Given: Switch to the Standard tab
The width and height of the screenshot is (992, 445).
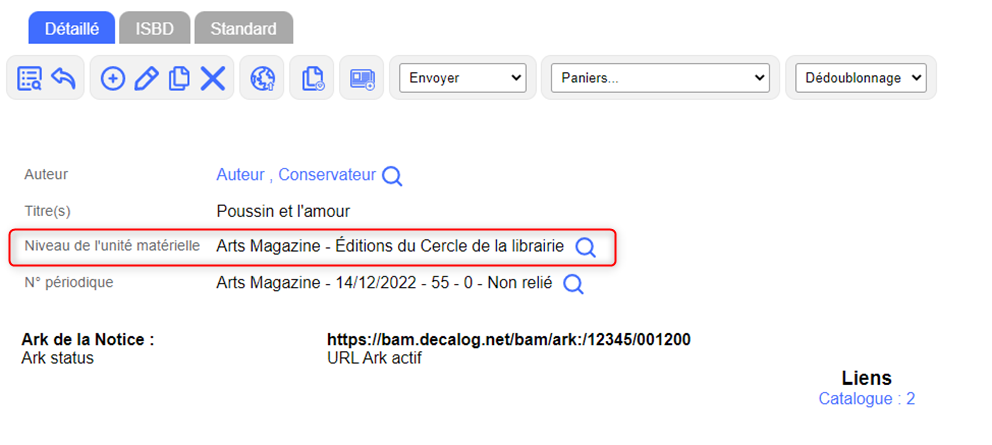Looking at the screenshot, I should [244, 28].
